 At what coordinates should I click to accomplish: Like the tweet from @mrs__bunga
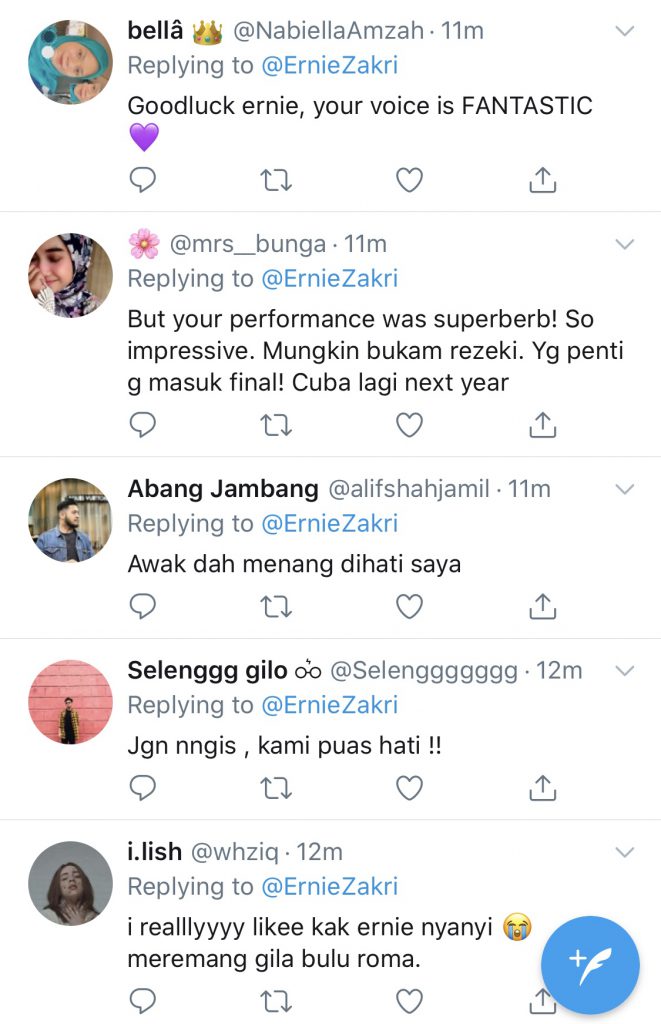coord(409,425)
